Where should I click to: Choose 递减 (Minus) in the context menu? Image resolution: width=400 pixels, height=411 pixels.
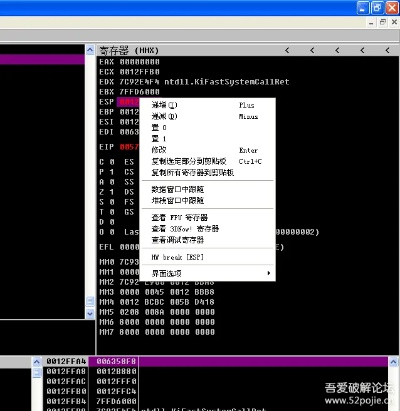[207, 116]
